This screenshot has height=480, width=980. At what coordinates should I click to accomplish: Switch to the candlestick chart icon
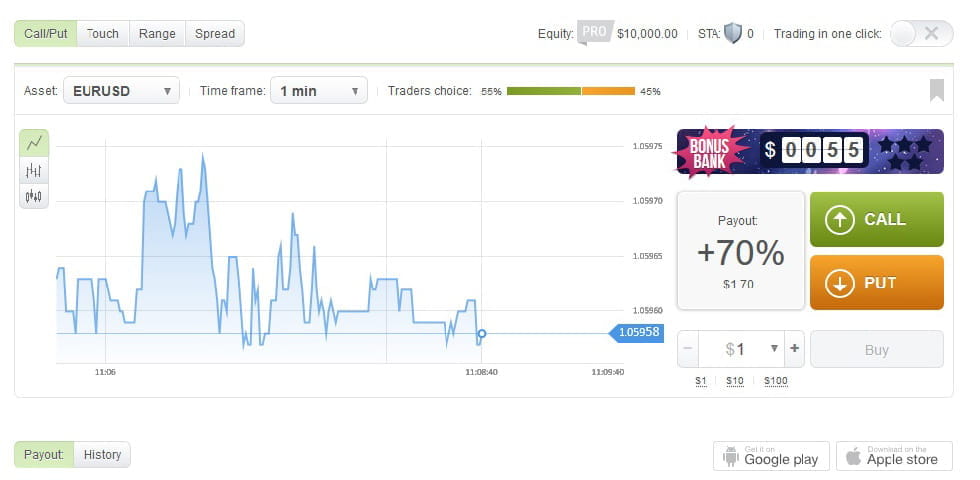(34, 196)
